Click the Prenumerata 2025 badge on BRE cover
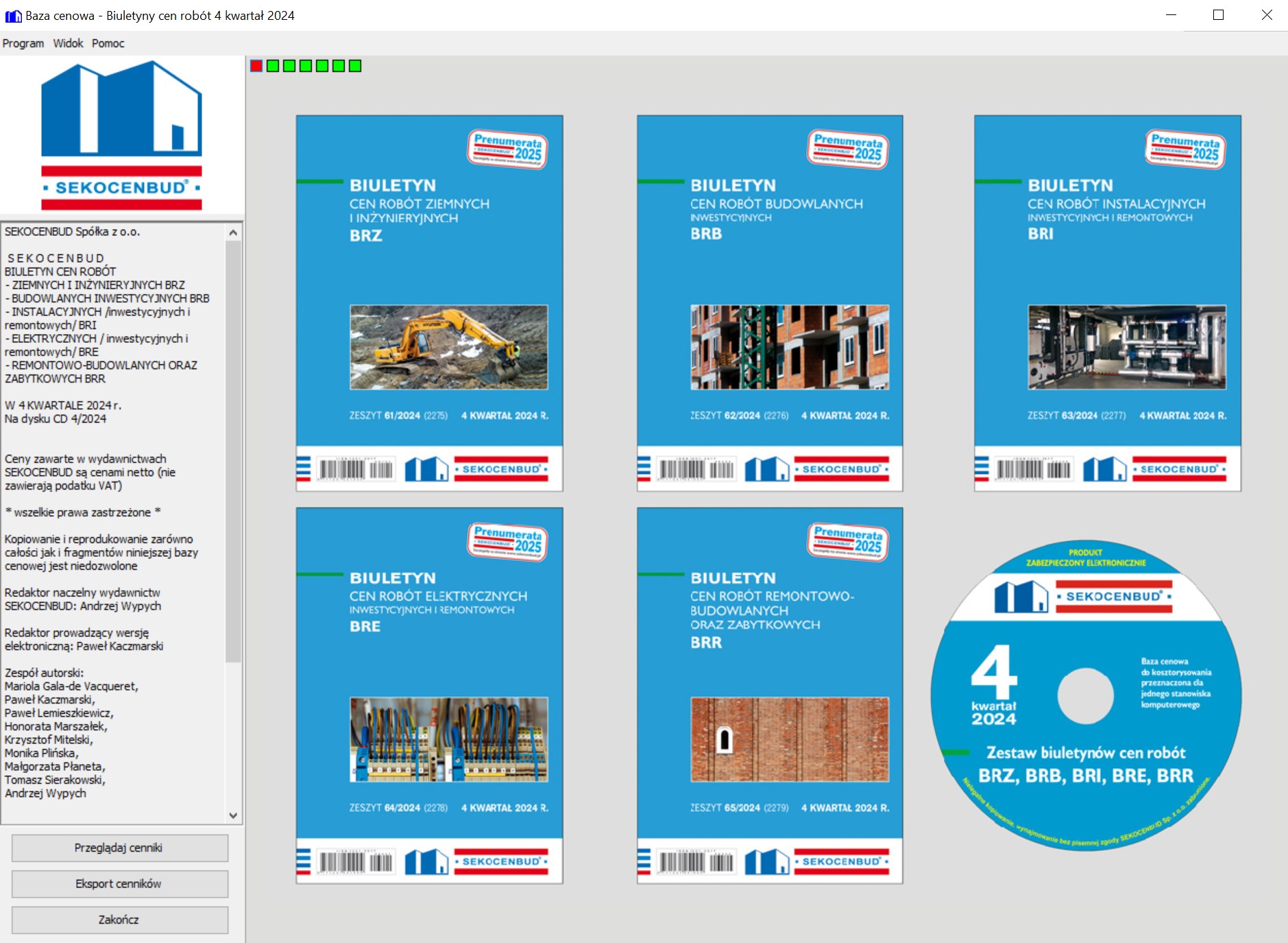This screenshot has height=943, width=1288. [508, 541]
